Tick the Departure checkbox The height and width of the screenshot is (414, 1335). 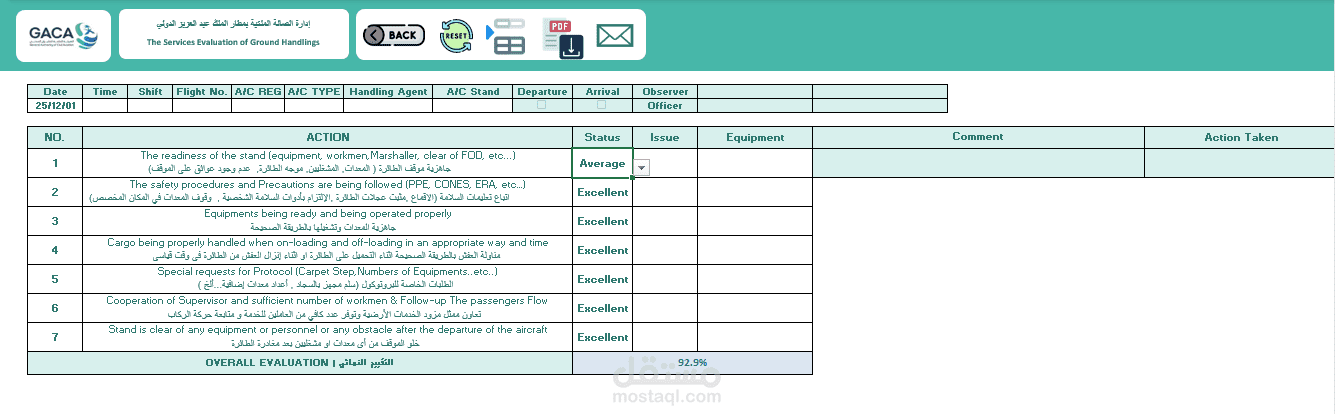click(x=542, y=104)
